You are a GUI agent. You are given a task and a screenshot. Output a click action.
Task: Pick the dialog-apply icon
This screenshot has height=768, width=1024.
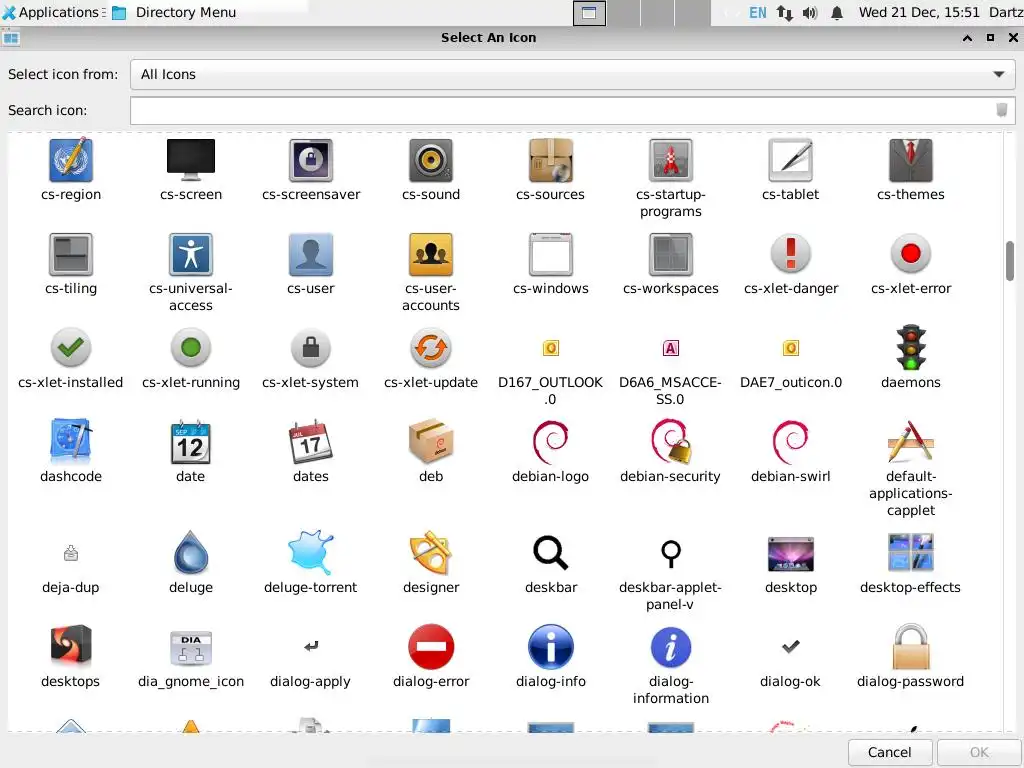coord(311,647)
